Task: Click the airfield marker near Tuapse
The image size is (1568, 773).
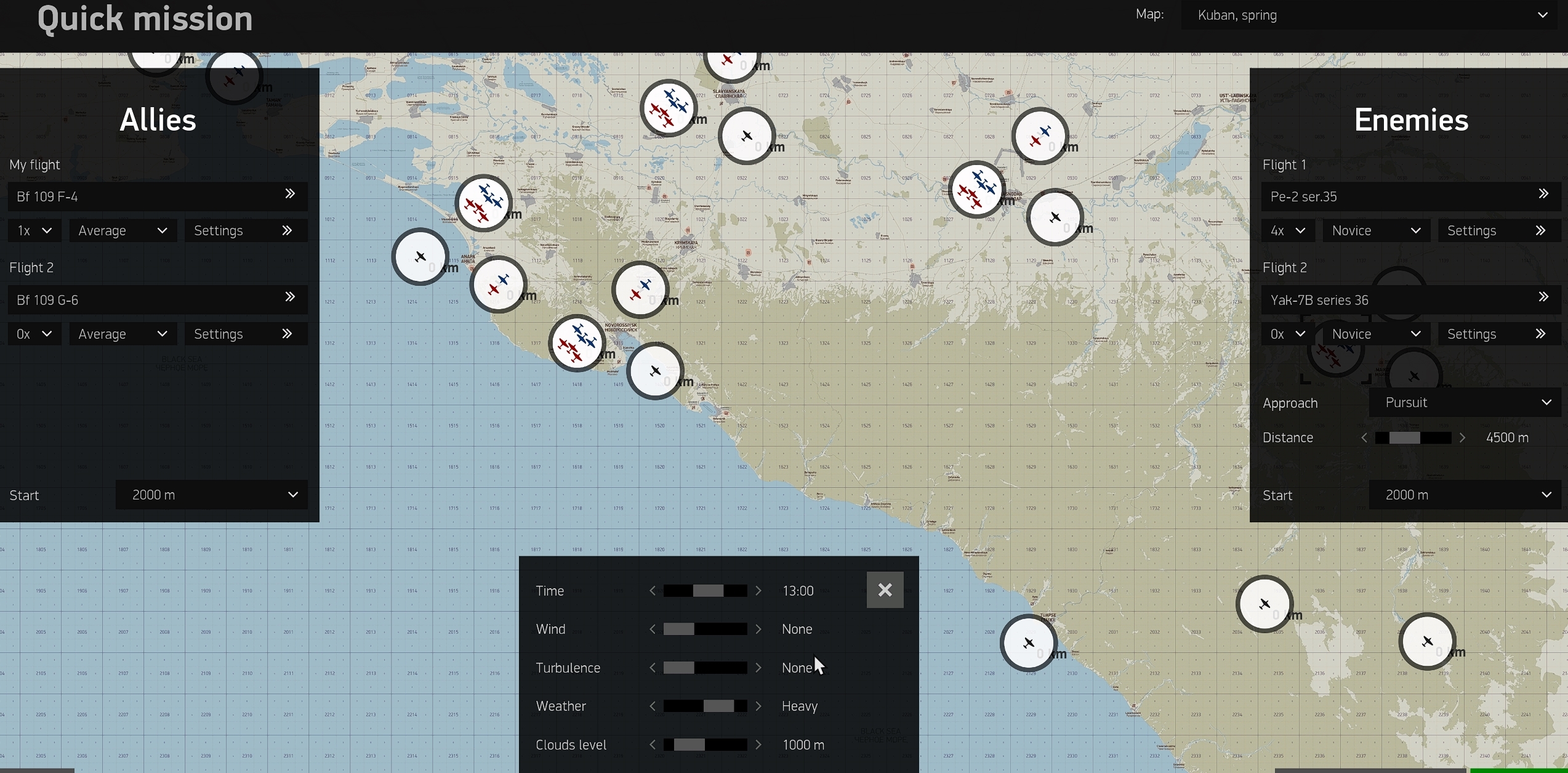Action: tap(1028, 643)
